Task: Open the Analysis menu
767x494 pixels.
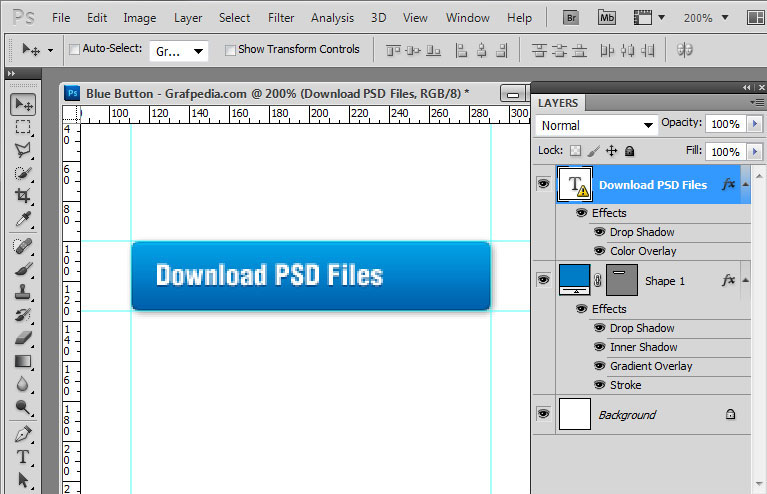Action: [332, 18]
